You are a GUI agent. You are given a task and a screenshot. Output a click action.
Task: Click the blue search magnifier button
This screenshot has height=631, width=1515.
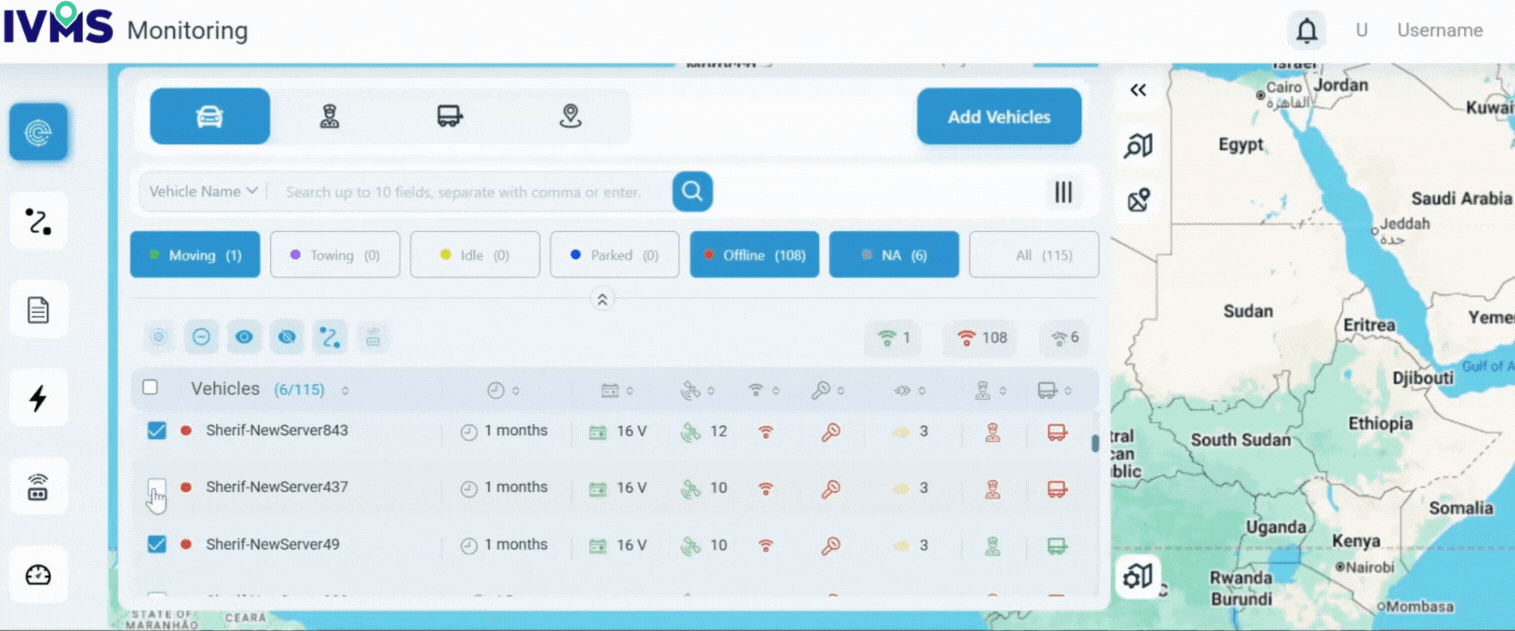tap(692, 191)
